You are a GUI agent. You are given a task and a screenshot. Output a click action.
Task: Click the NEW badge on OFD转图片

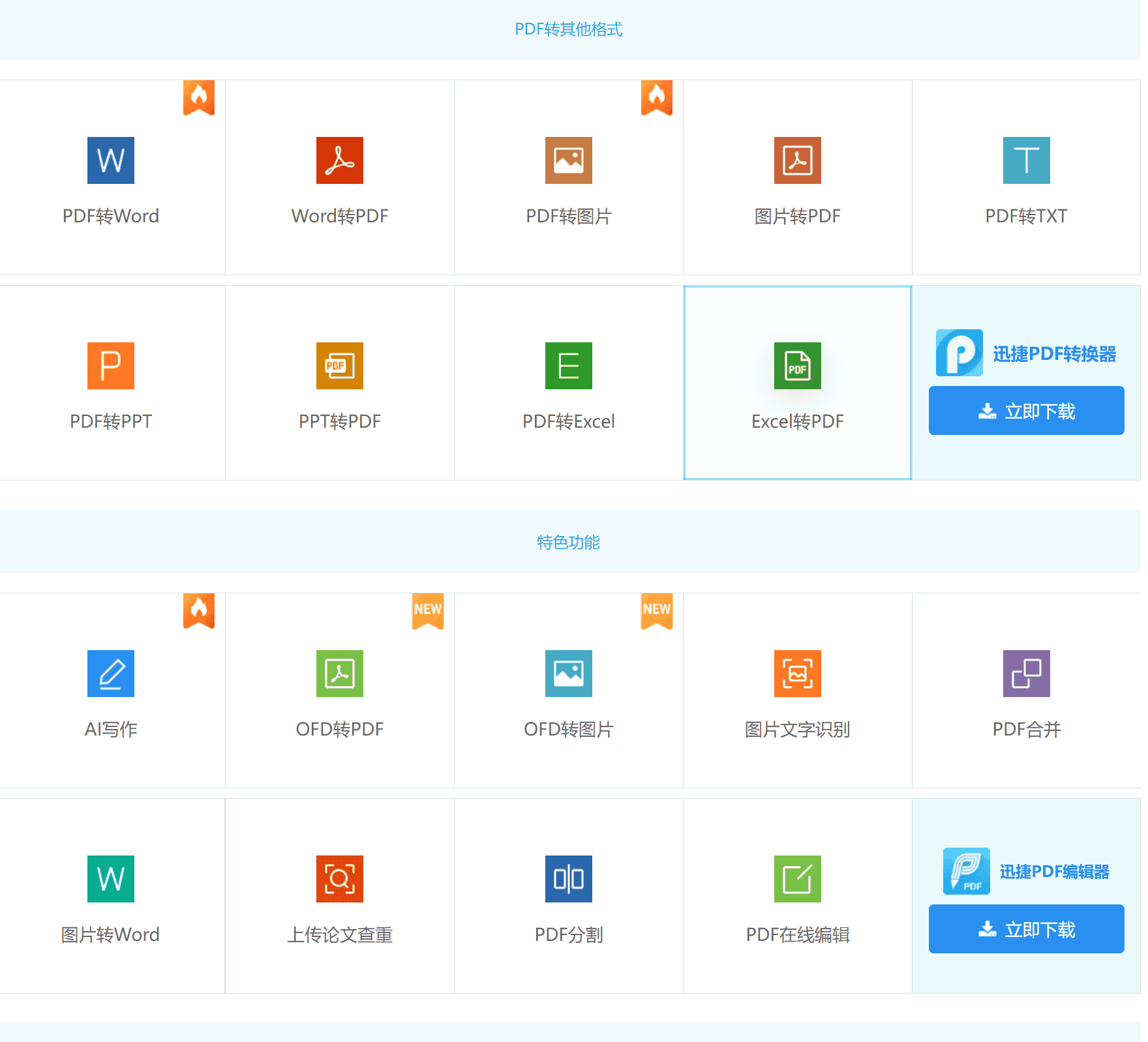point(657,611)
